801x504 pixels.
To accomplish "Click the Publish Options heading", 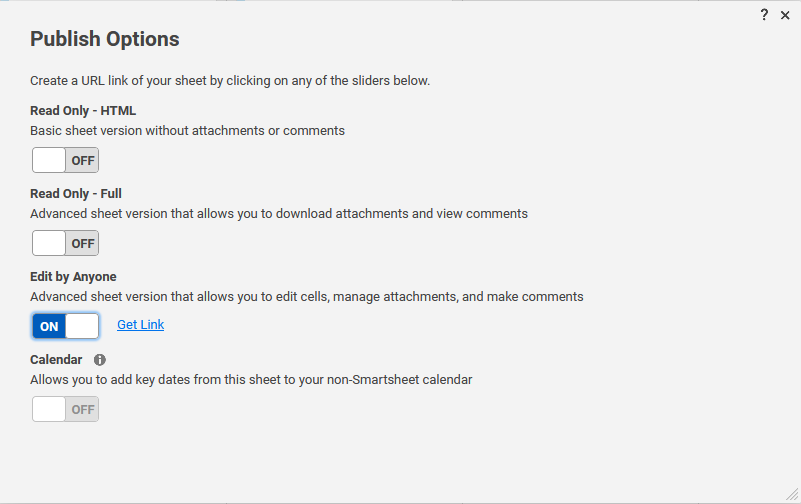I will [105, 39].
